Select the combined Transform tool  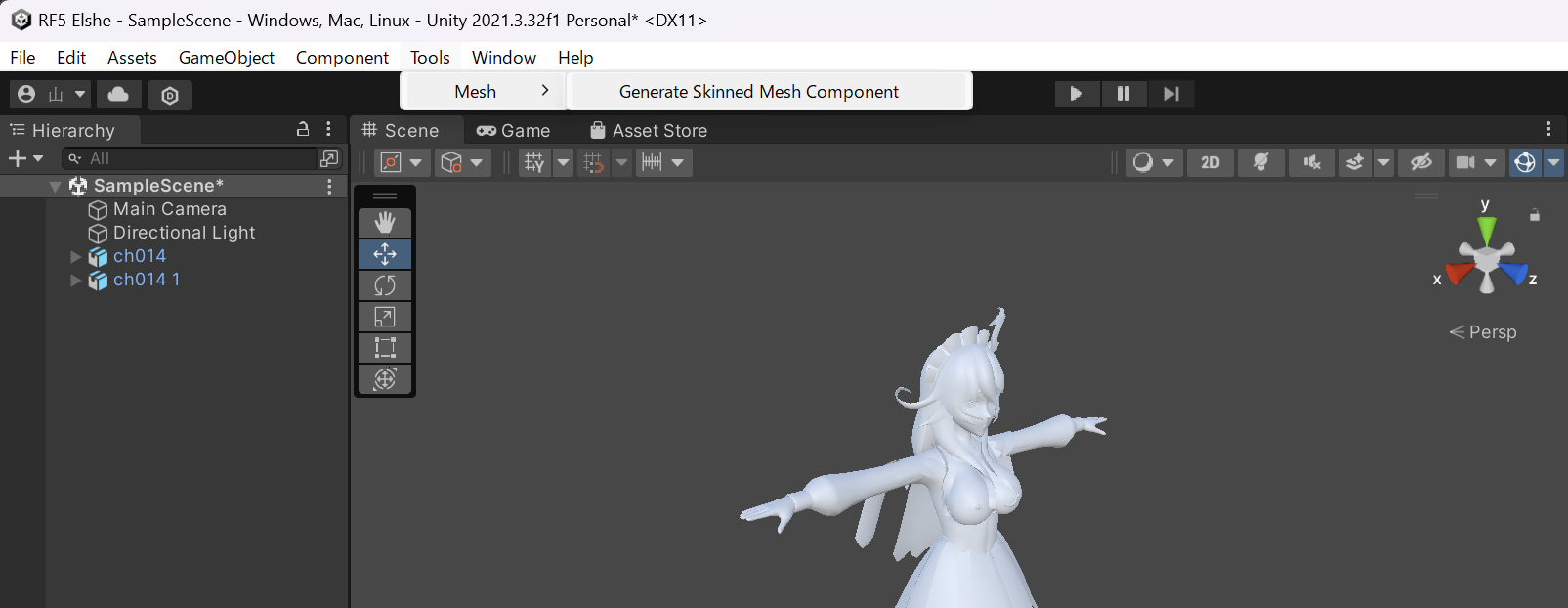click(385, 379)
